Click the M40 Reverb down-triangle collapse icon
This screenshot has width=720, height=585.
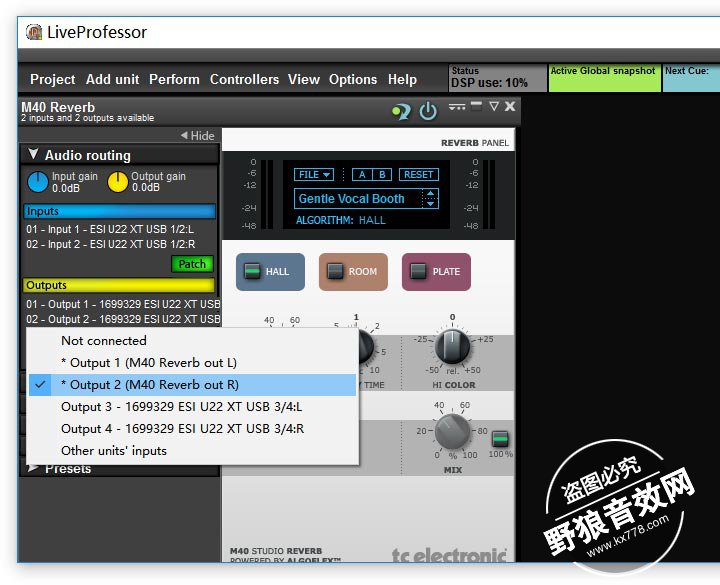[494, 107]
